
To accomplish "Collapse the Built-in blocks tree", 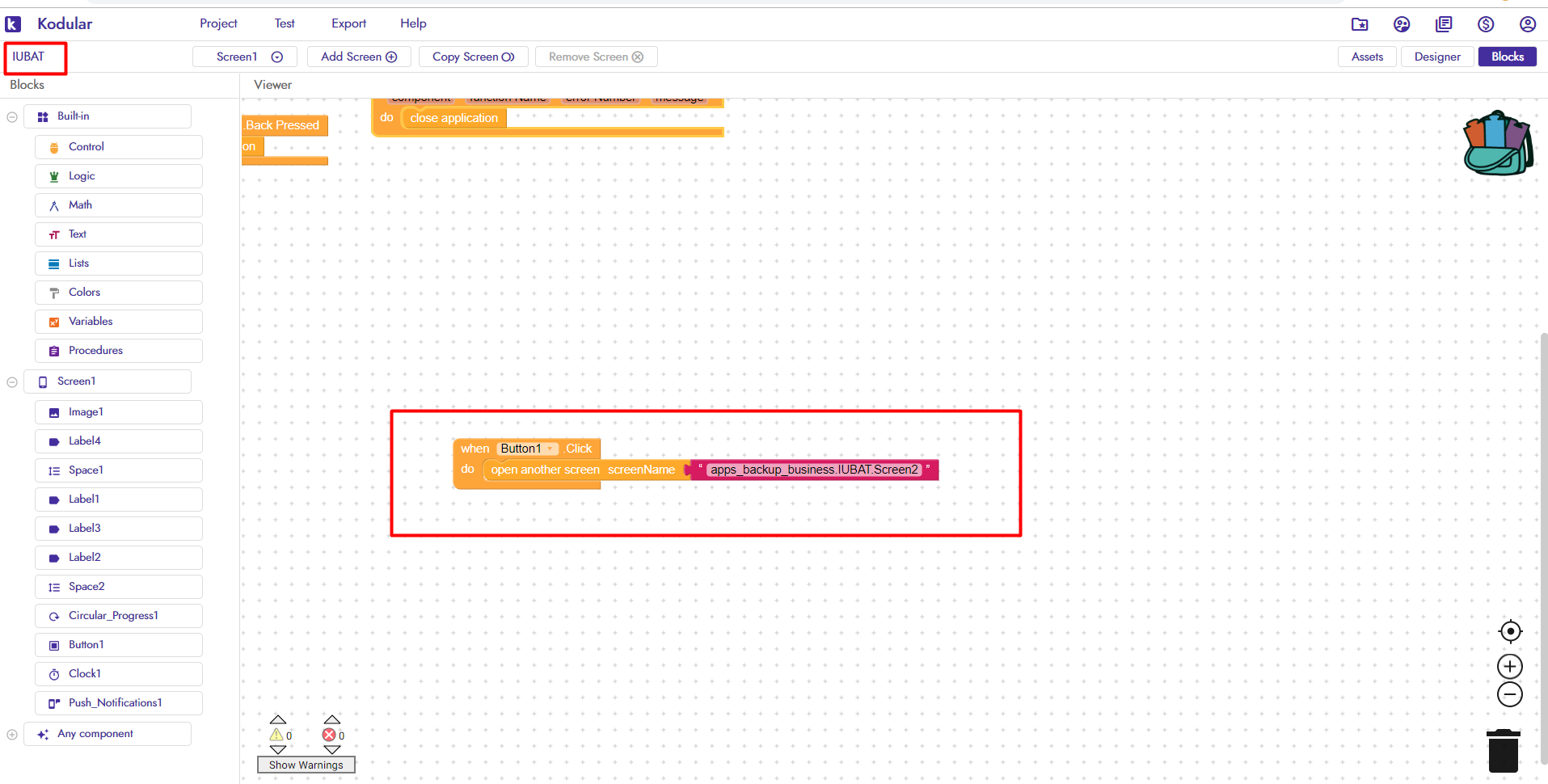I will click(12, 117).
